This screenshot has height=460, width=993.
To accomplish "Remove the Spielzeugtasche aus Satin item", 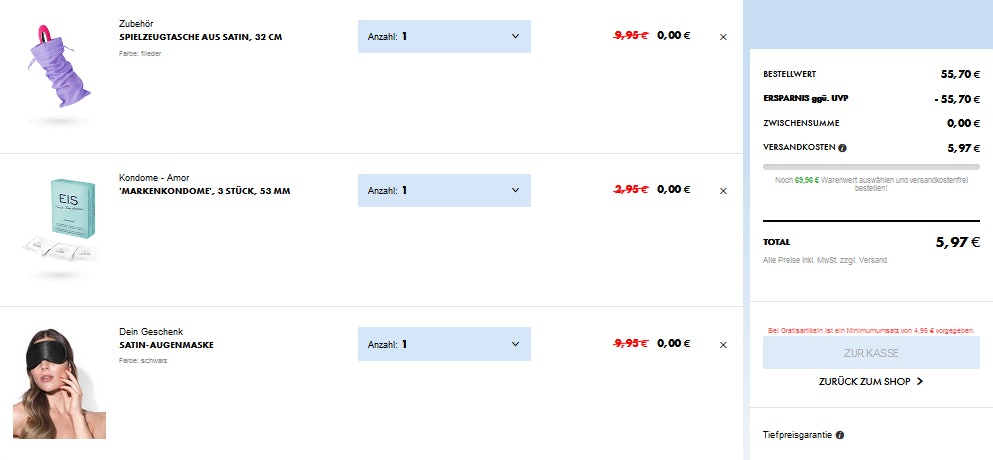I will (x=723, y=37).
